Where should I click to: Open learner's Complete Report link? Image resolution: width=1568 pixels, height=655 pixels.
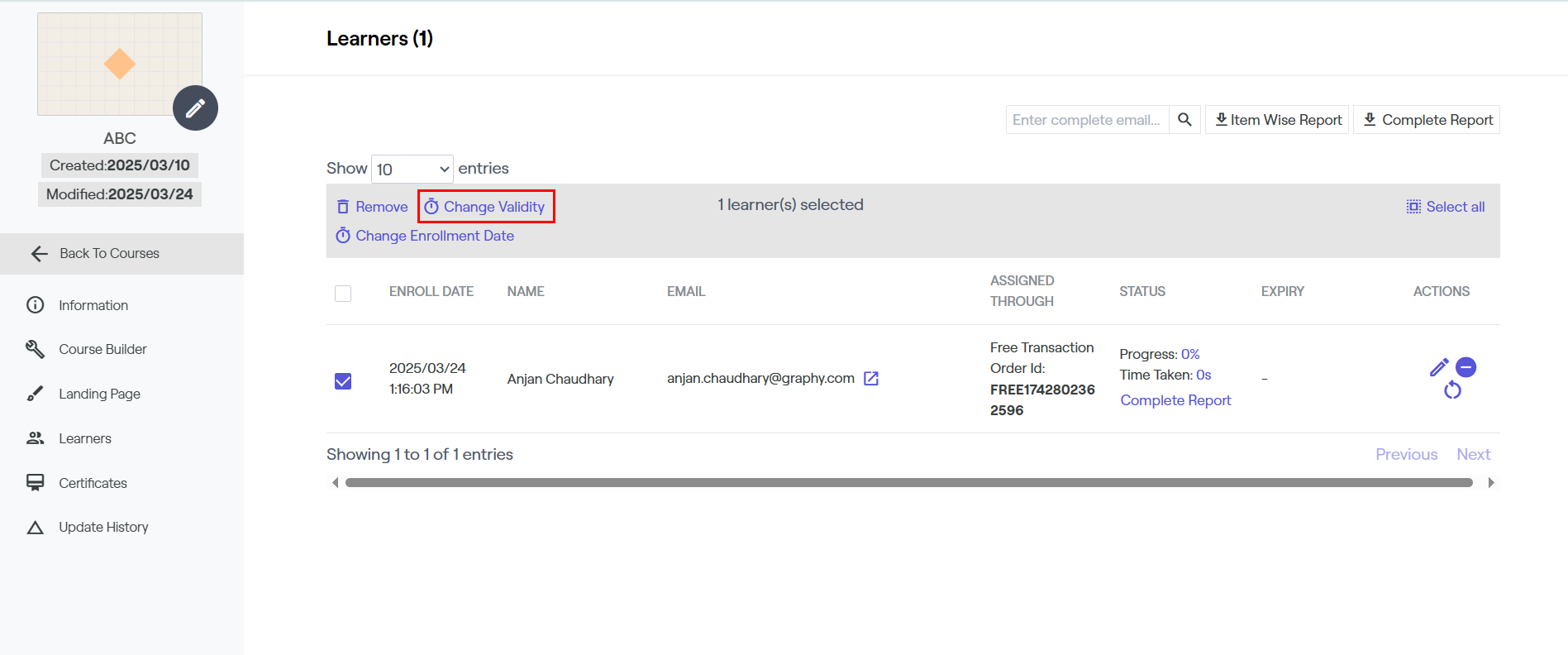tap(1175, 400)
